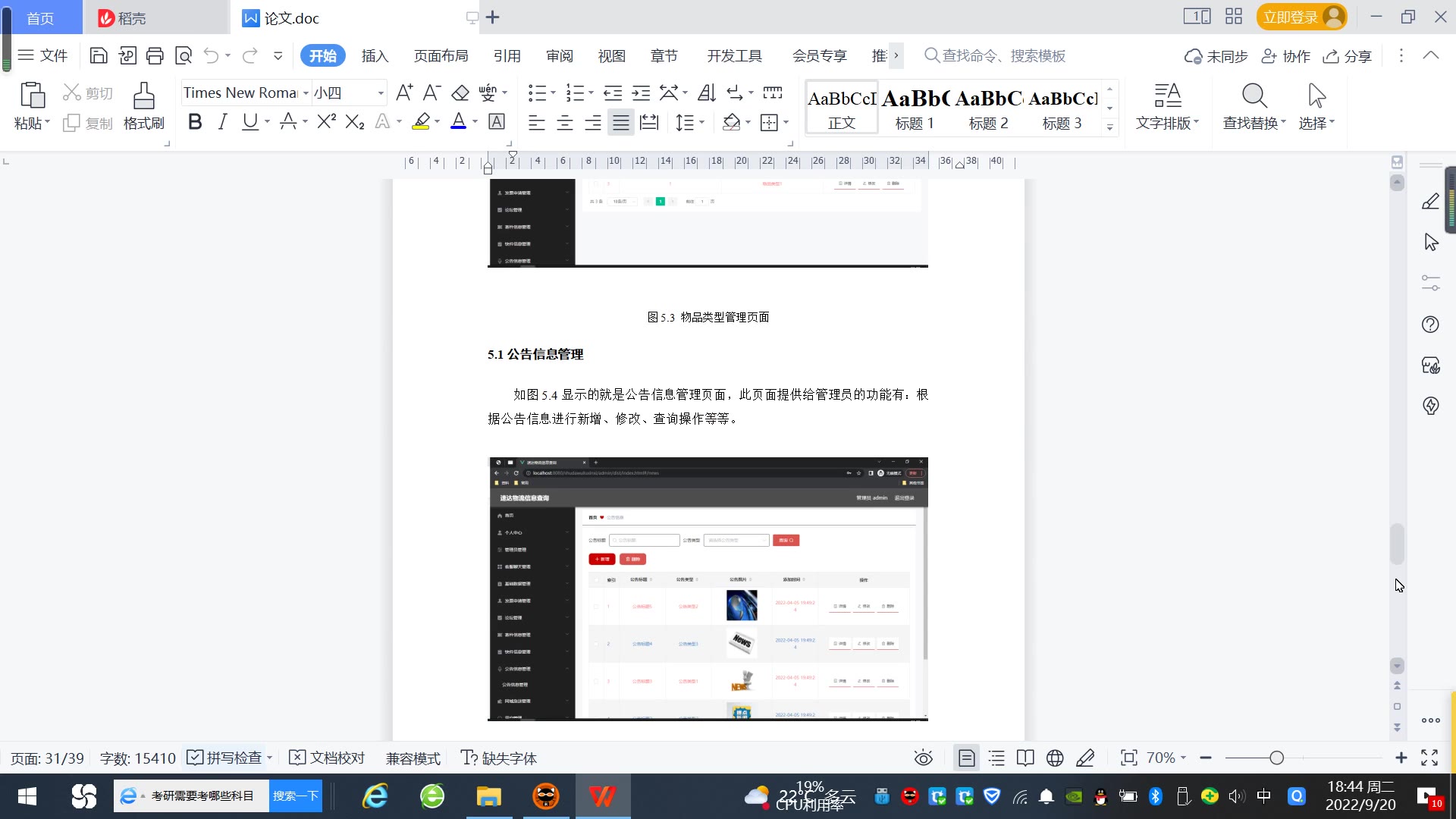
Task: Click the 立即登录 login button
Action: pos(1291,17)
